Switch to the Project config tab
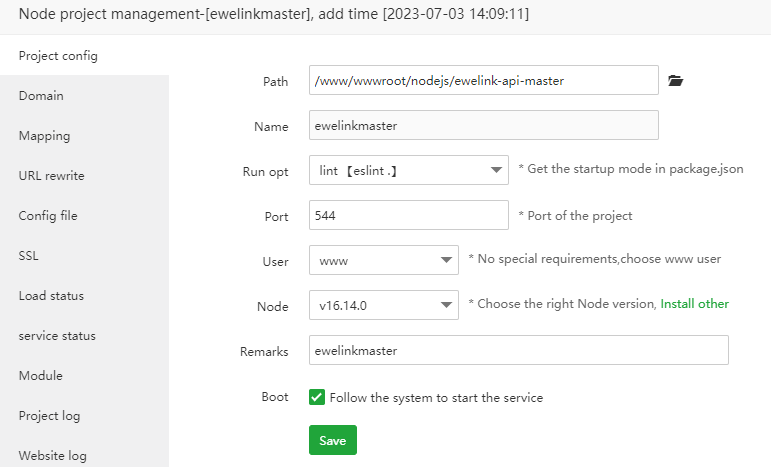The width and height of the screenshot is (771, 467). [58, 56]
